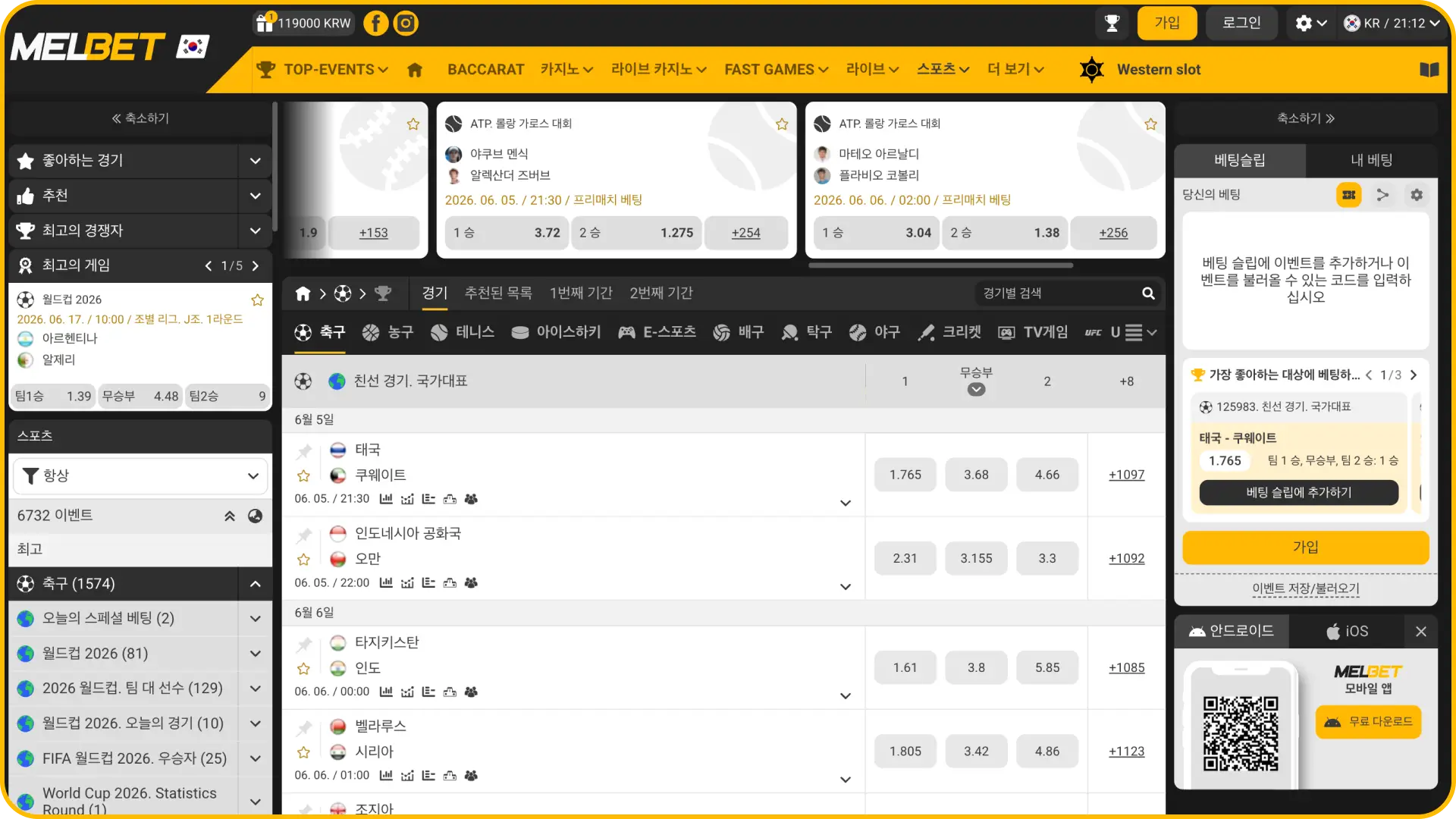This screenshot has width=1456, height=819.
Task: Open the trophy icon in top bar
Action: point(1112,24)
